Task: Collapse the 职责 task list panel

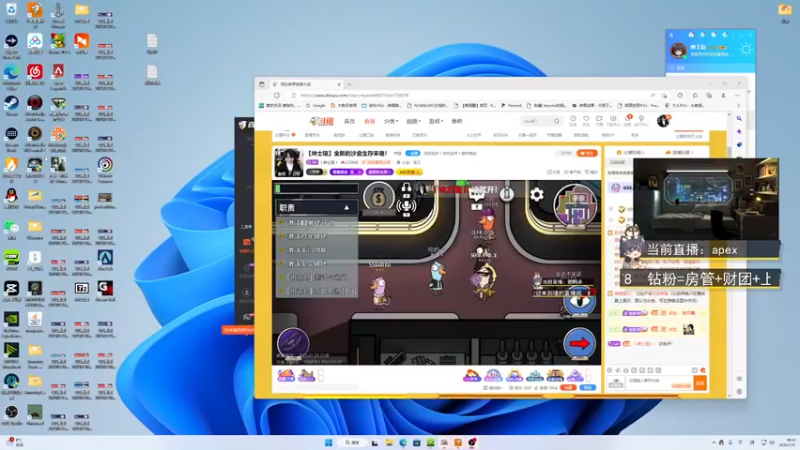Action: point(346,208)
